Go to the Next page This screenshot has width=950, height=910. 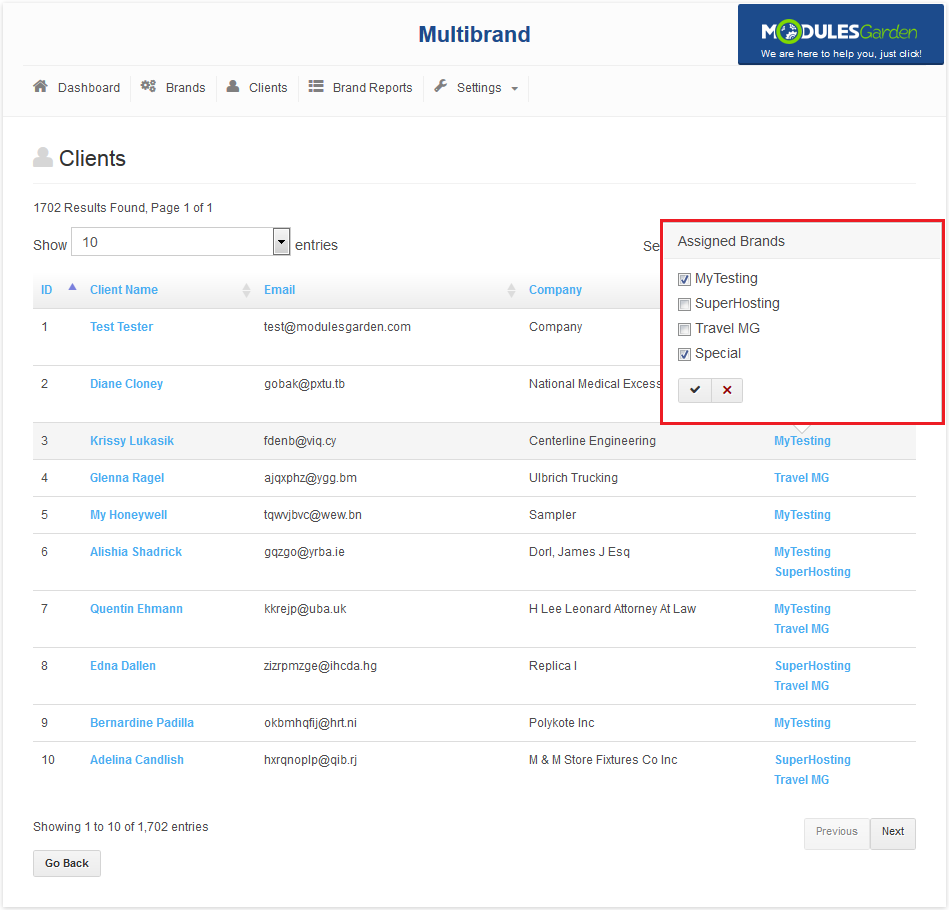click(x=892, y=832)
